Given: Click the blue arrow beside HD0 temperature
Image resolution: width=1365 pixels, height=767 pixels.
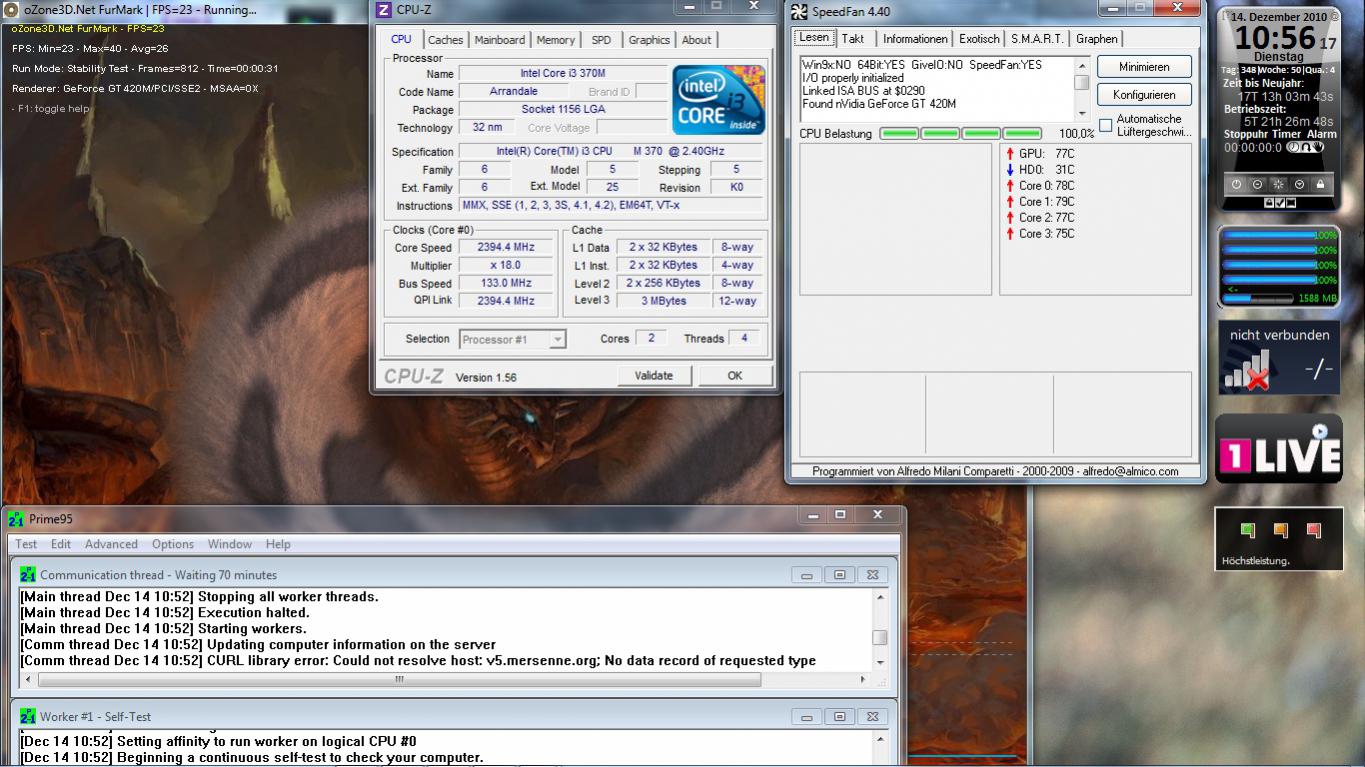Looking at the screenshot, I should [1010, 170].
